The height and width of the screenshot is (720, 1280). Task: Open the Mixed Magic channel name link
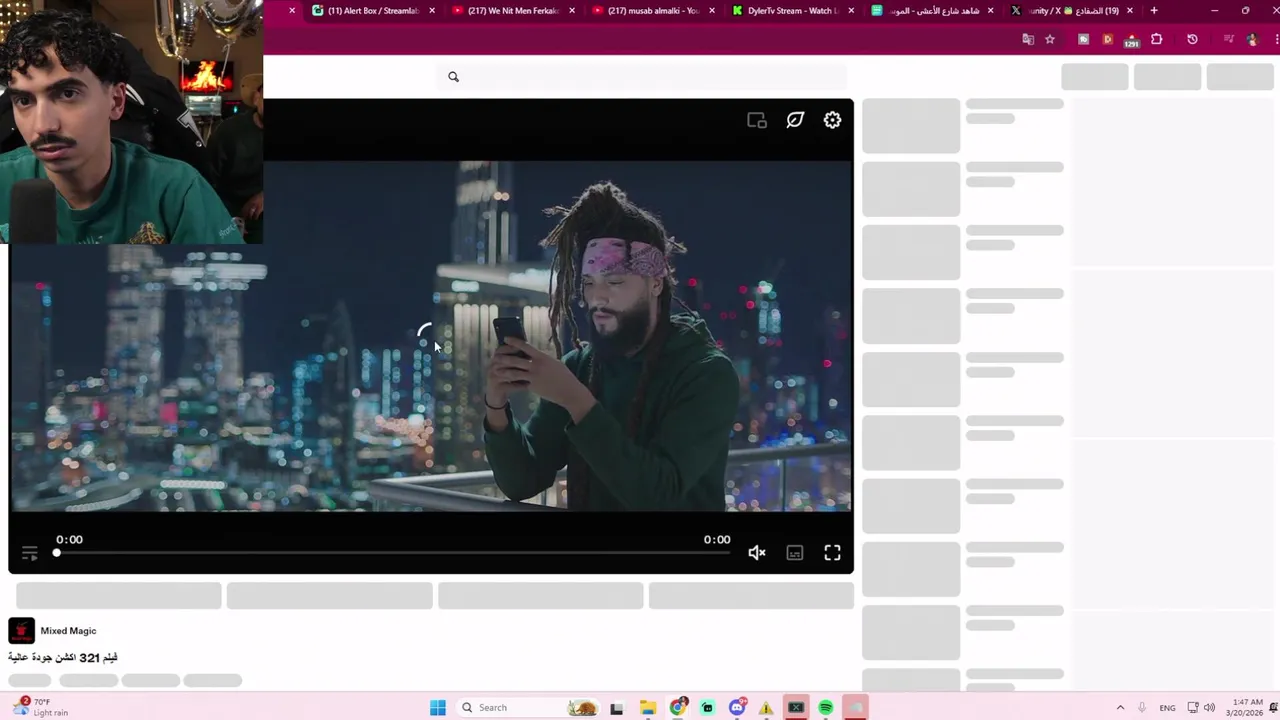click(68, 631)
